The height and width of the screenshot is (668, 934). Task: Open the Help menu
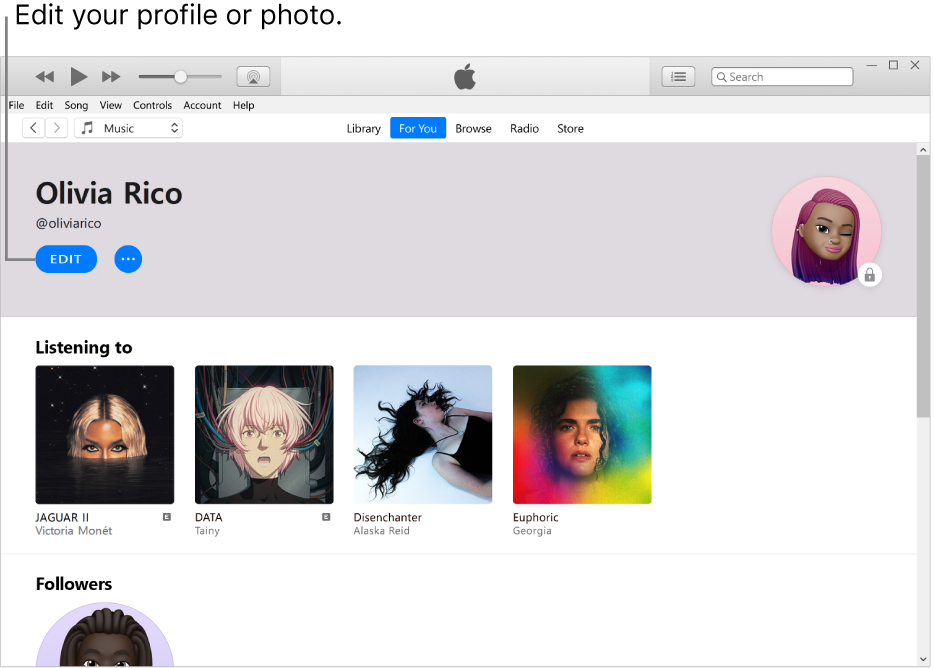coord(244,105)
